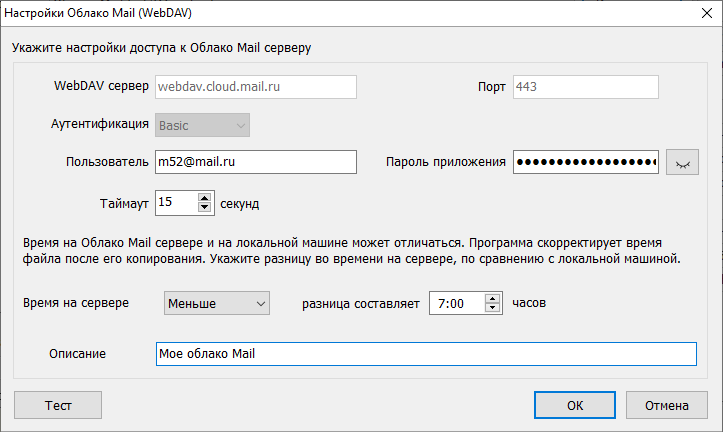Viewport: 723px width, 432px height.
Task: Click the Порт field showing 443
Action: click(x=584, y=87)
